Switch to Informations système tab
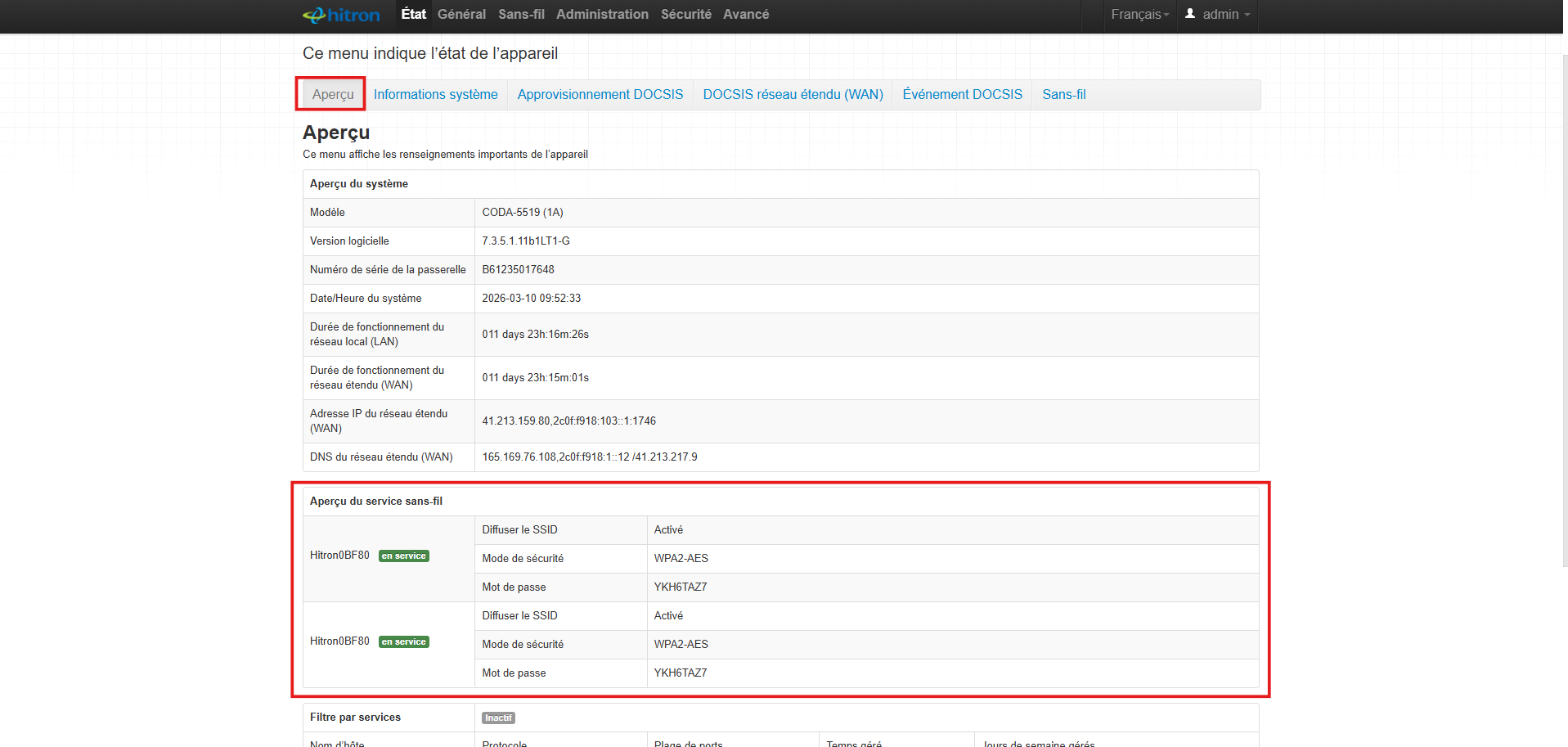 pos(435,94)
